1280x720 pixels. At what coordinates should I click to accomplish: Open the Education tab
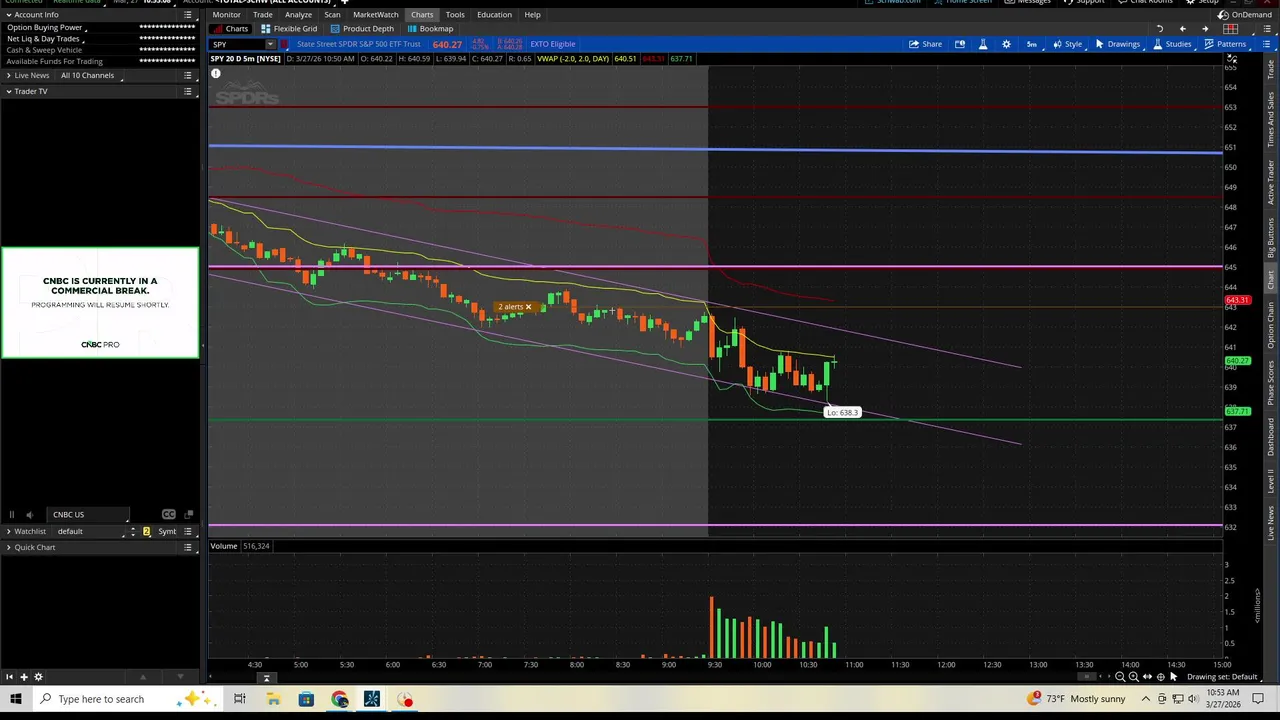click(494, 15)
